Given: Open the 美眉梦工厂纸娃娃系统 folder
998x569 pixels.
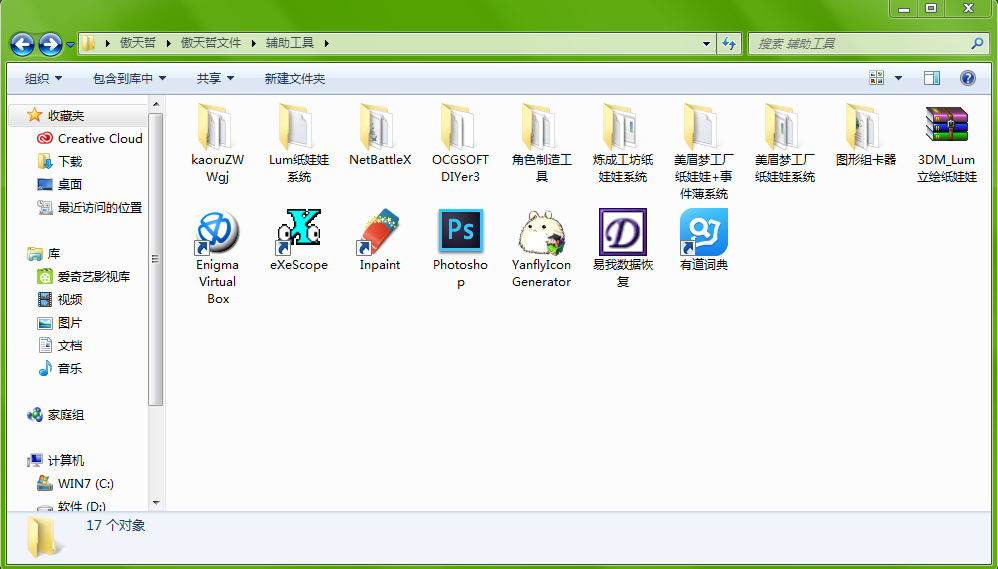Looking at the screenshot, I should click(x=785, y=143).
